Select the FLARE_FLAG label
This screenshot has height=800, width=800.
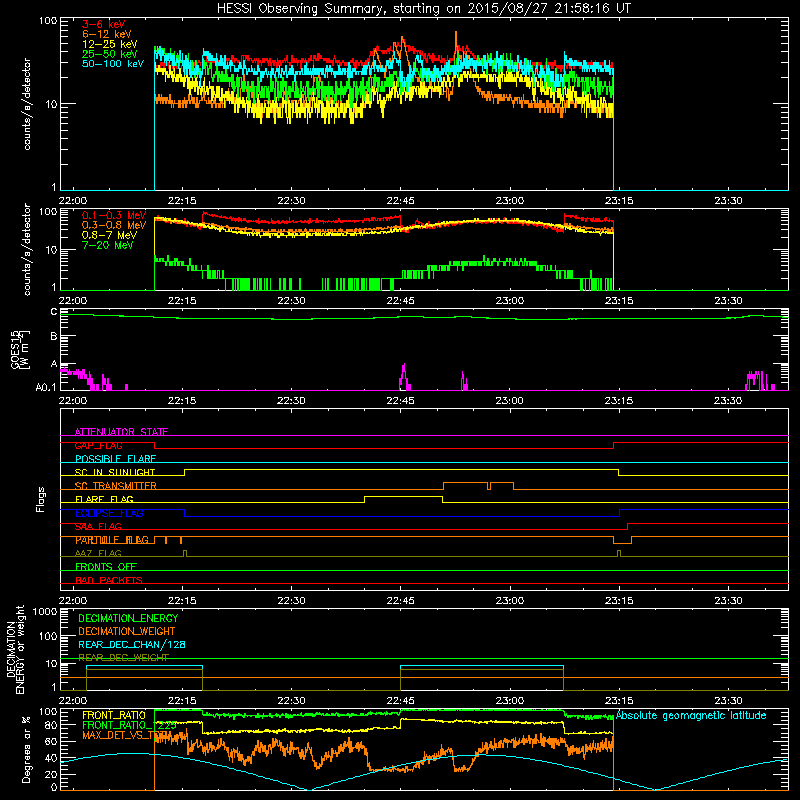click(104, 499)
